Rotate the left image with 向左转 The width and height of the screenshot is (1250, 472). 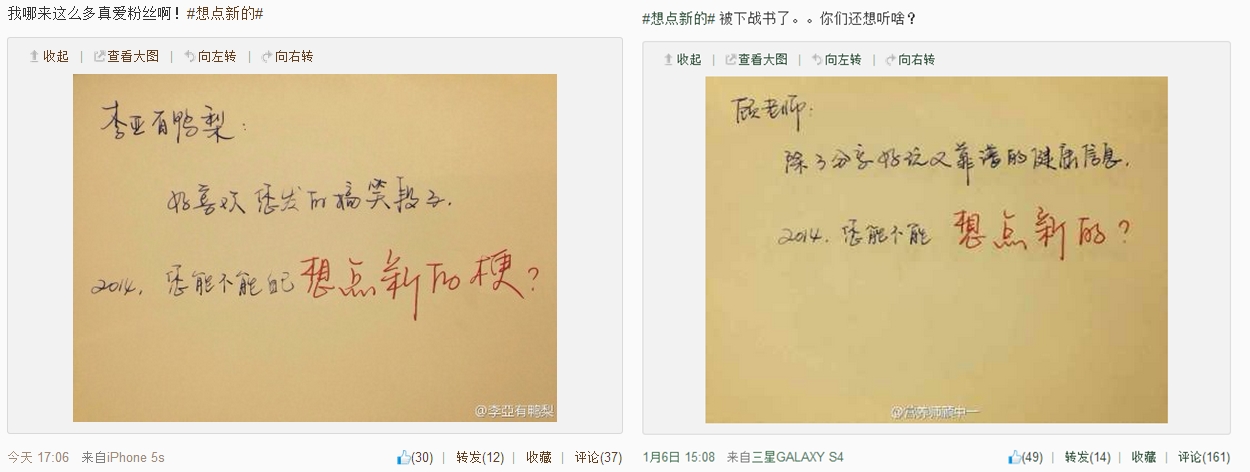[x=210, y=56]
